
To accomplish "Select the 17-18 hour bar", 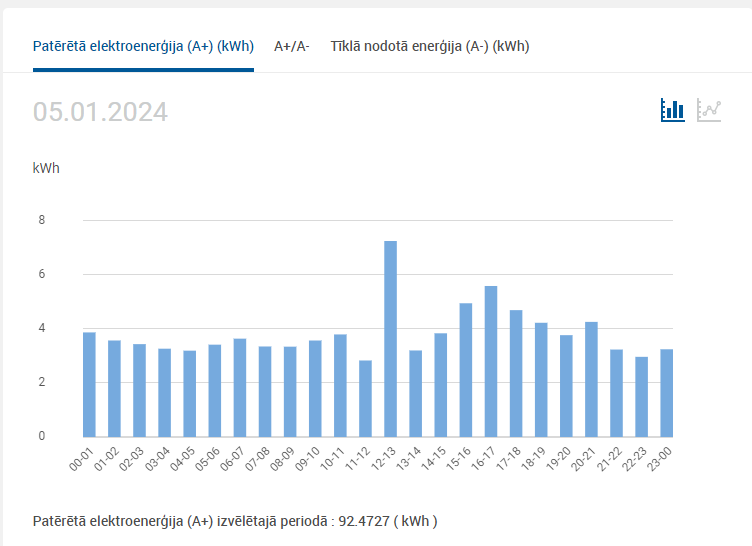I will 516,373.
